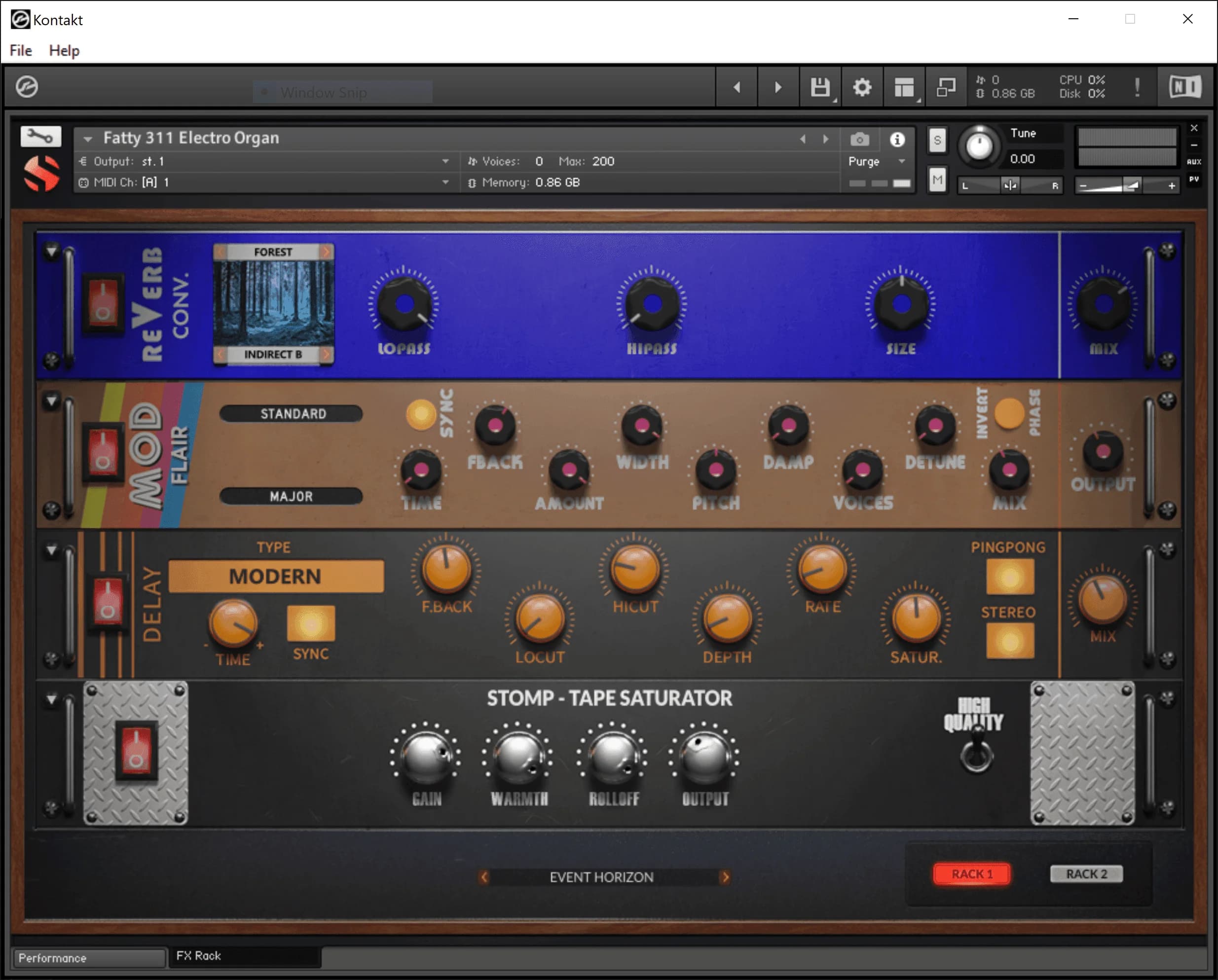Expand the Purge dropdown menu
Viewport: 1218px width, 980px height.
click(902, 162)
